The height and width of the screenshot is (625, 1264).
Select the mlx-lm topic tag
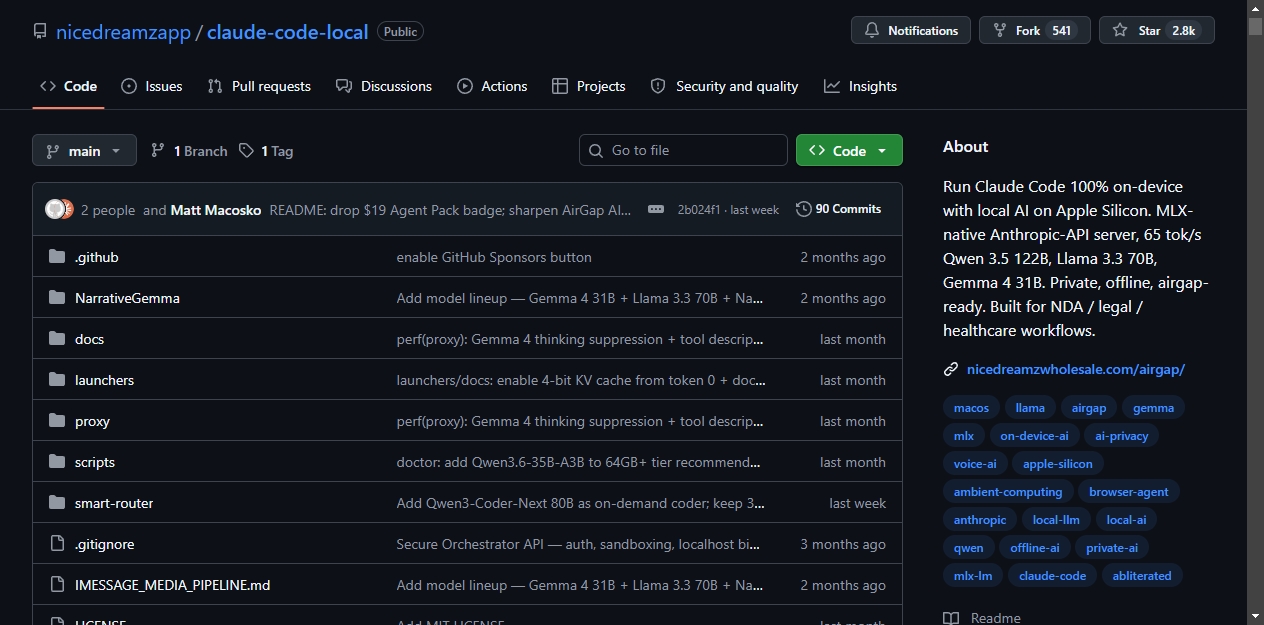(x=973, y=576)
